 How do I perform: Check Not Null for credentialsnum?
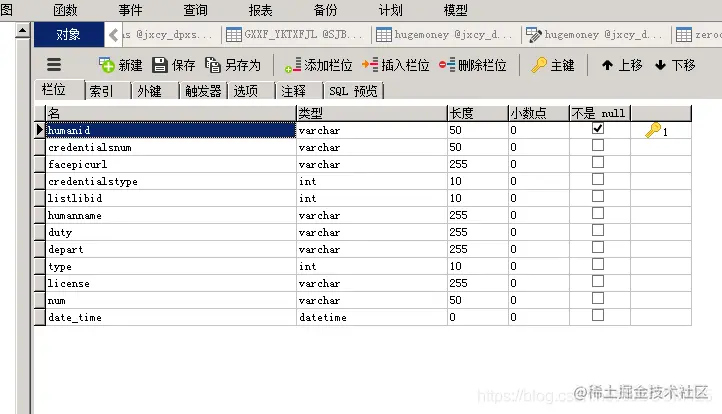click(598, 146)
